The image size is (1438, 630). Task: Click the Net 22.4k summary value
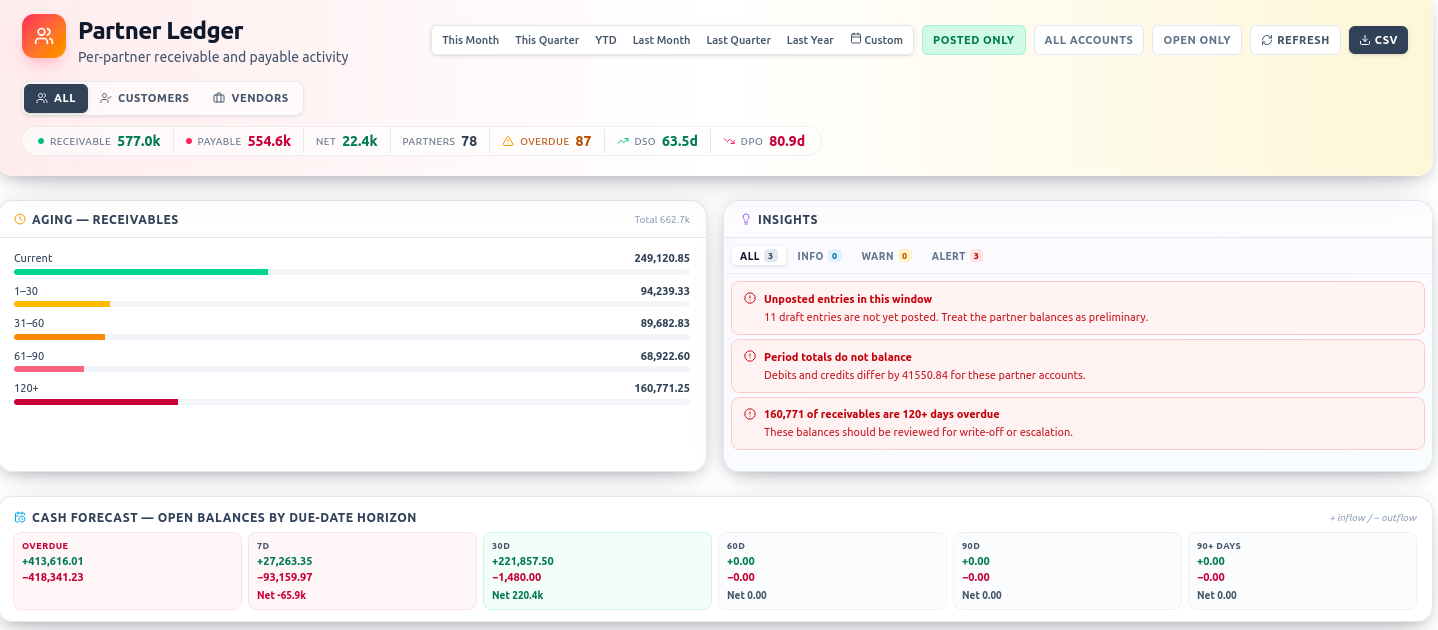[360, 141]
